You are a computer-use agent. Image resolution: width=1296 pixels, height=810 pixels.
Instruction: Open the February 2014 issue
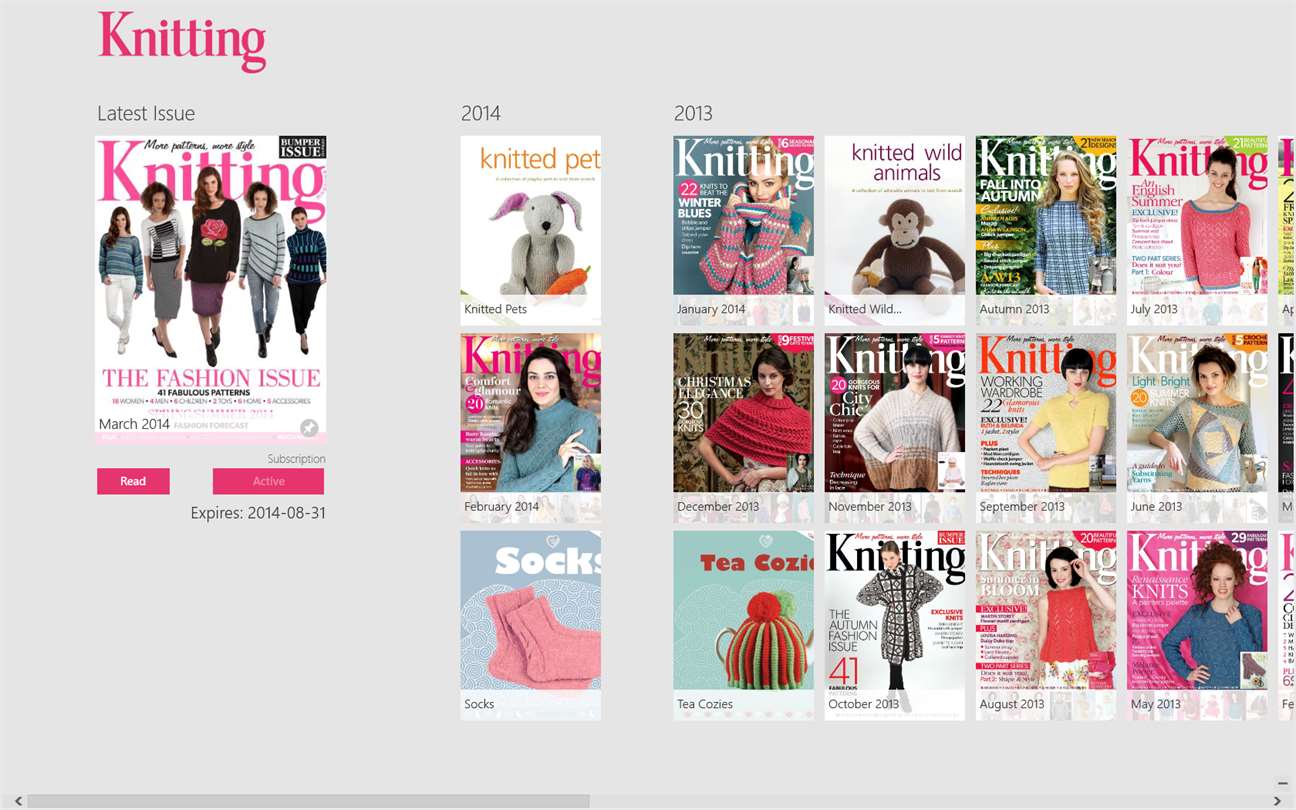[531, 427]
